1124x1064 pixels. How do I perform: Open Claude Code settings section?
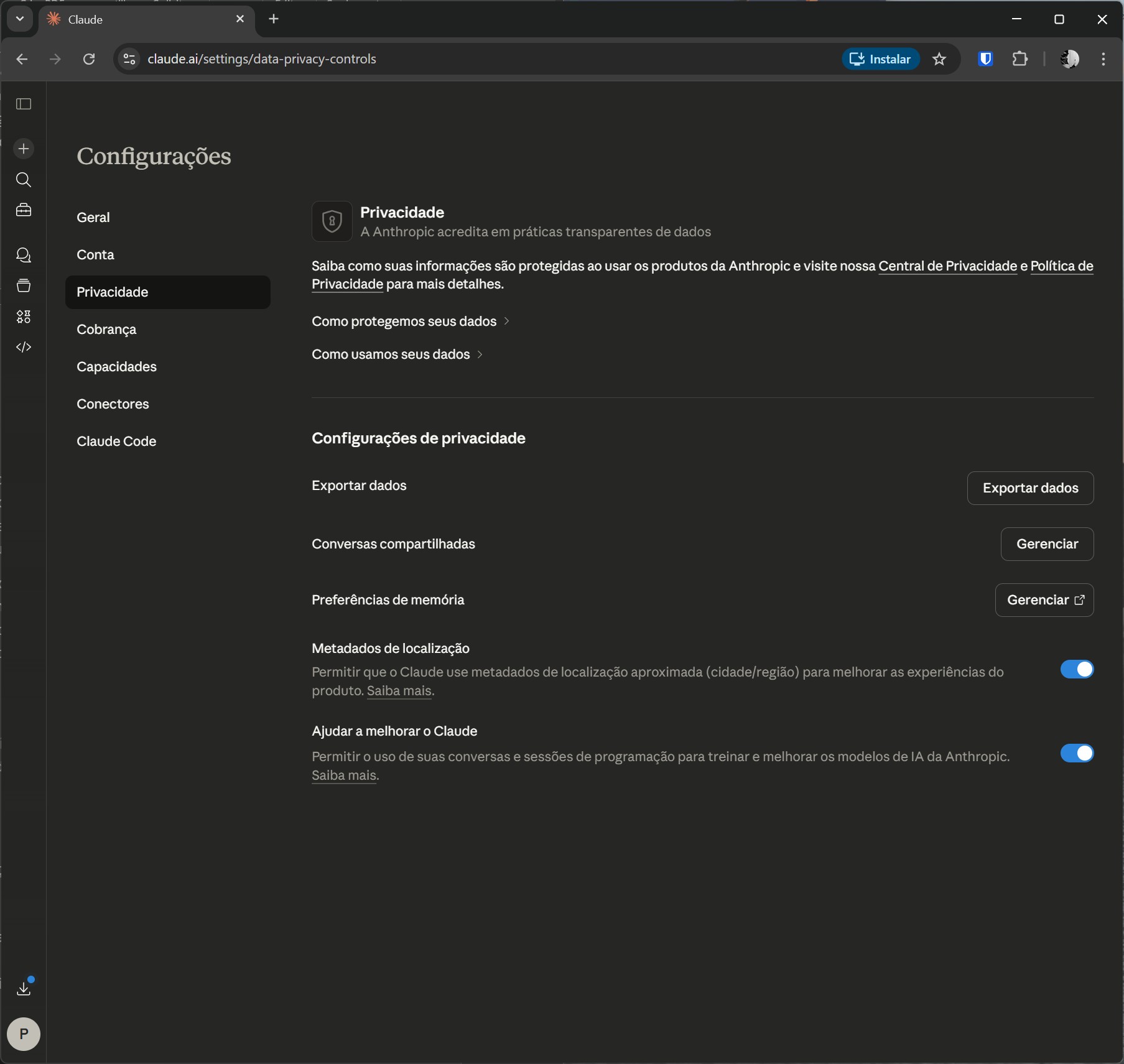point(168,442)
